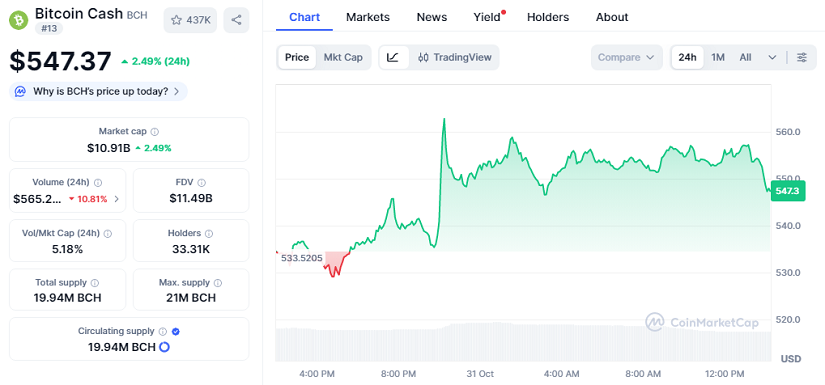Click the verified badge next to Circulating supply
This screenshot has height=385, width=825.
(176, 332)
